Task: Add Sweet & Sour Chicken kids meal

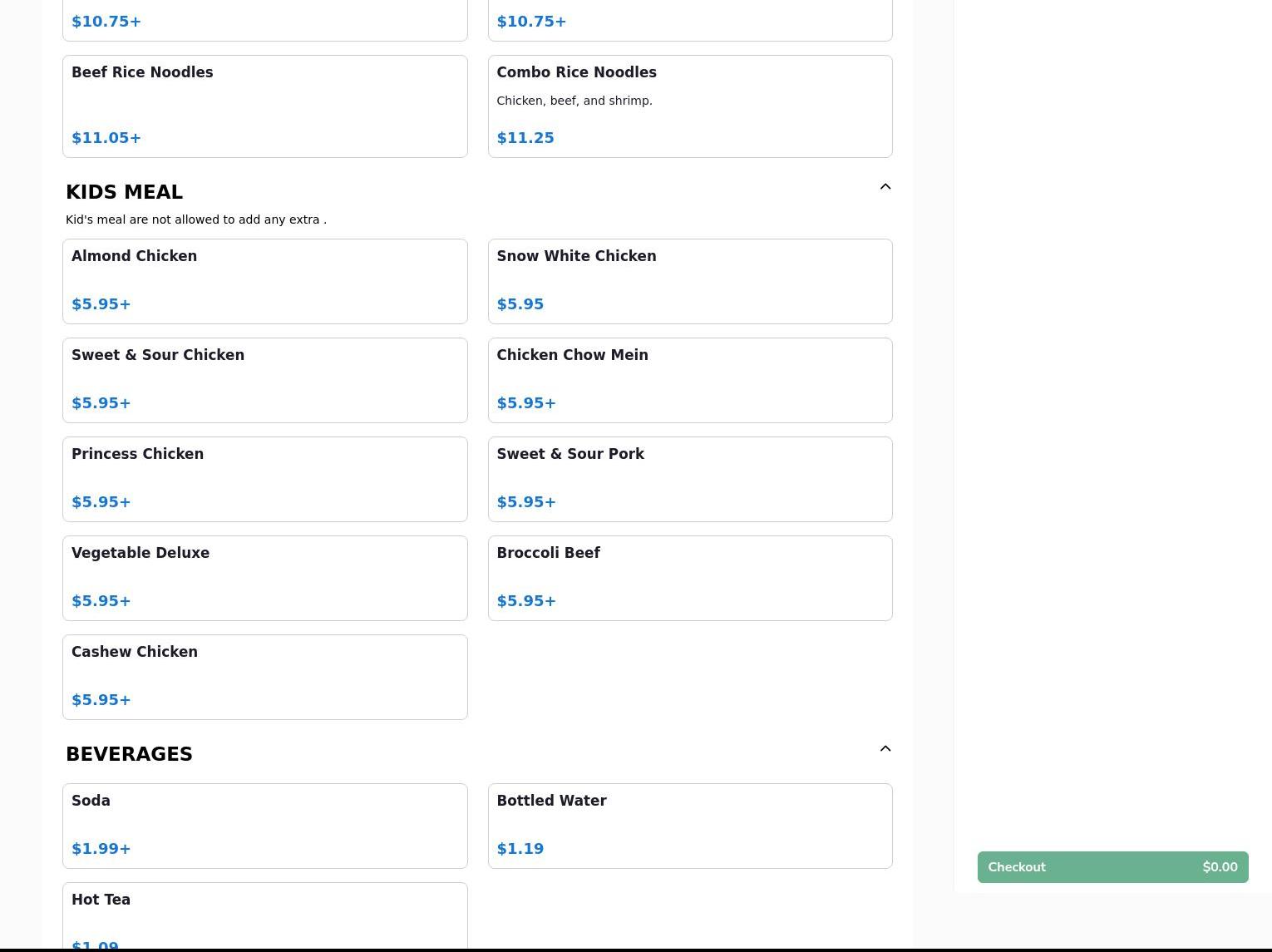Action: click(x=264, y=380)
